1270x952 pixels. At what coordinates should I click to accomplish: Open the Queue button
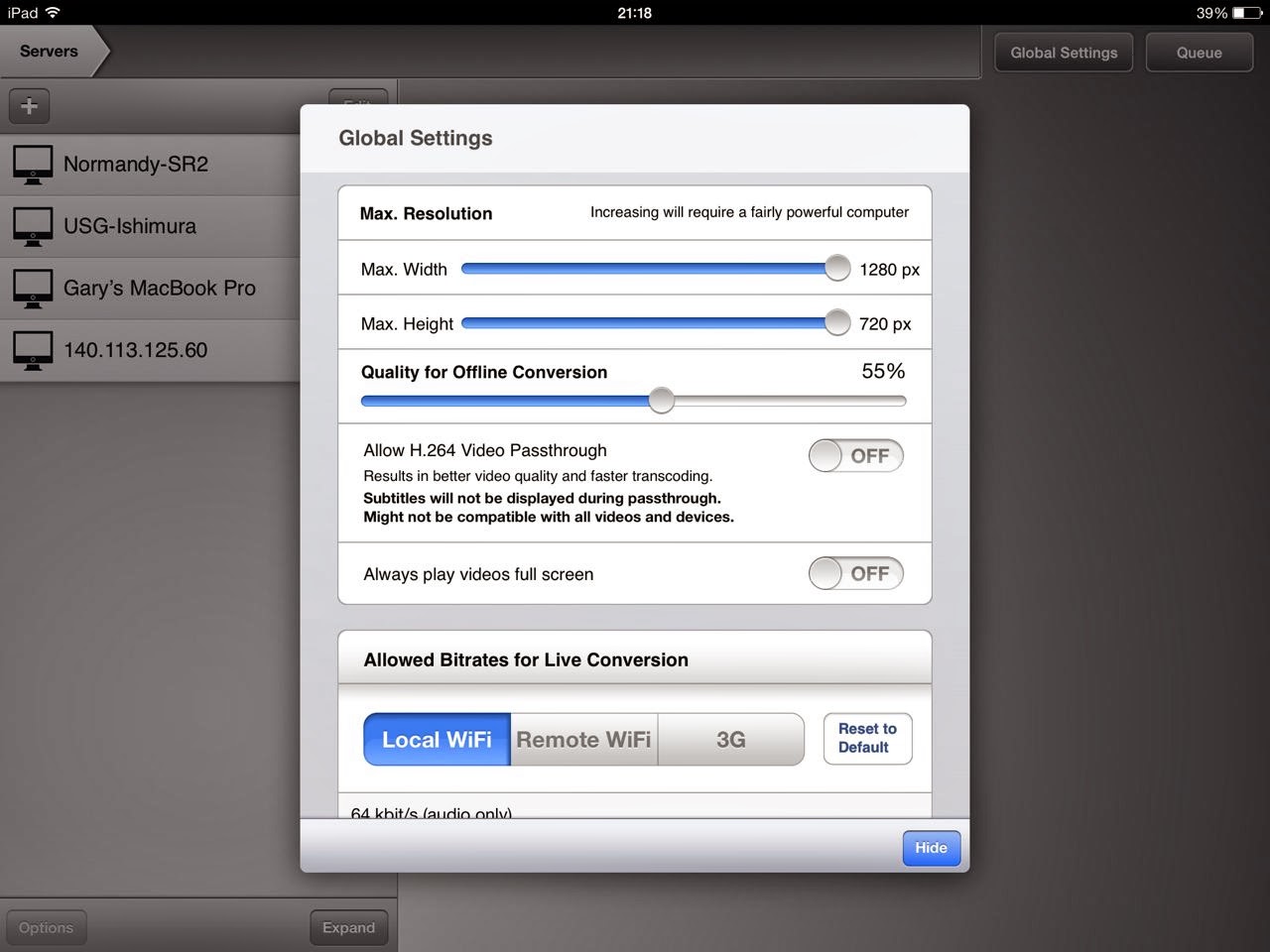[1199, 53]
